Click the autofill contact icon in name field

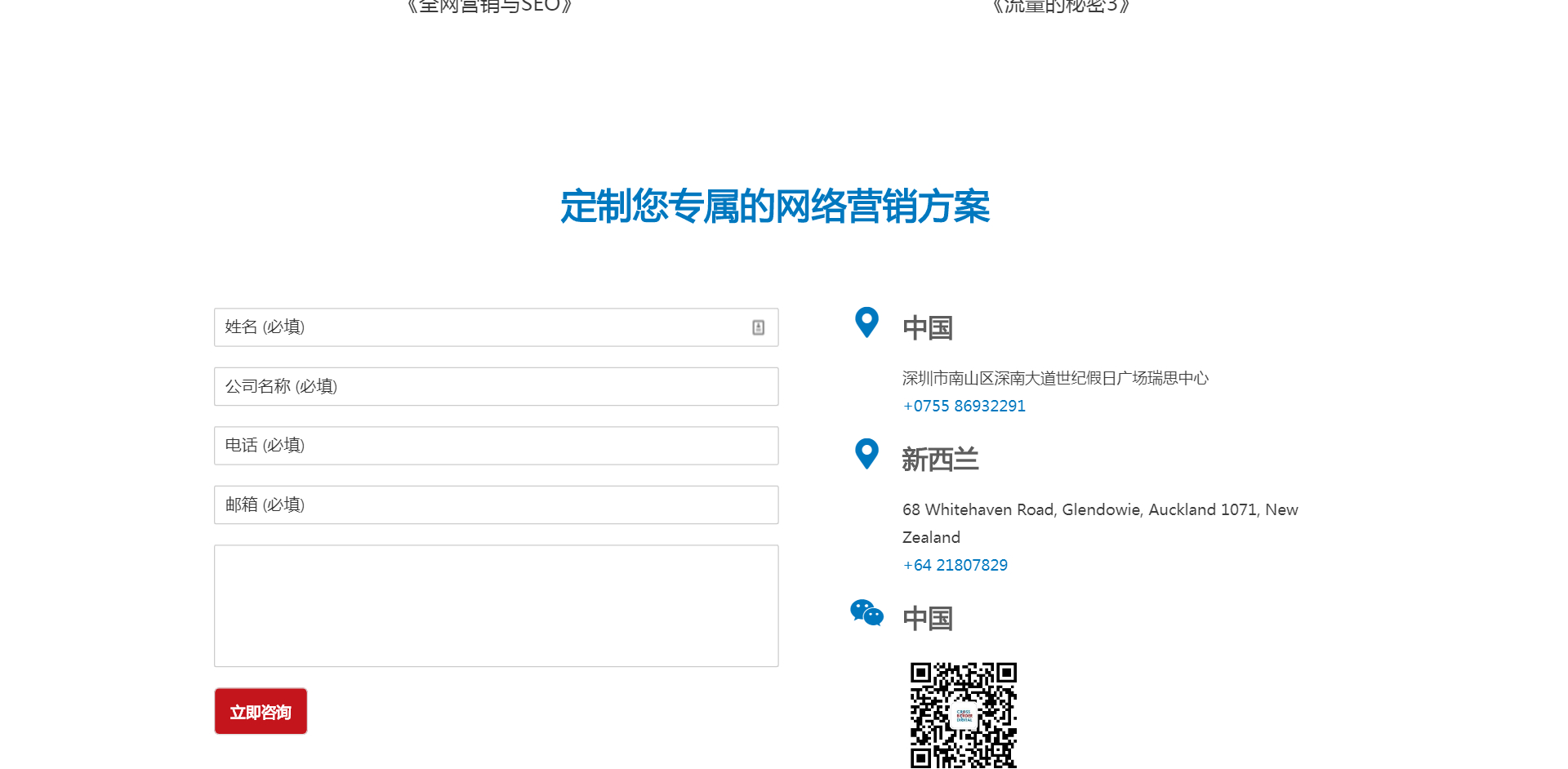758,327
